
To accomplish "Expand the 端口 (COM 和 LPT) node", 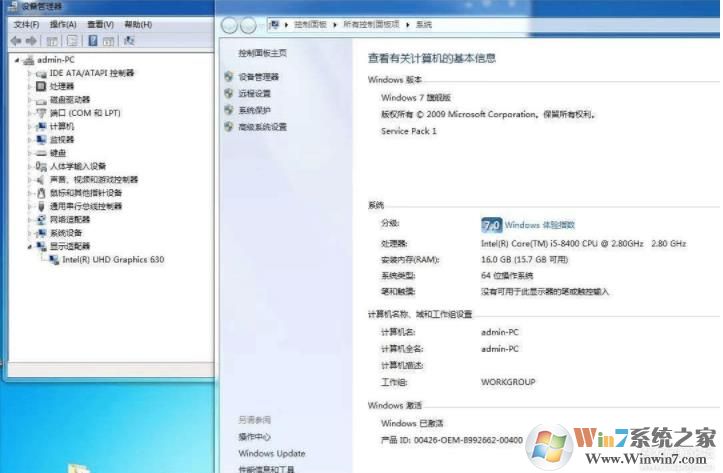I will click(x=30, y=113).
